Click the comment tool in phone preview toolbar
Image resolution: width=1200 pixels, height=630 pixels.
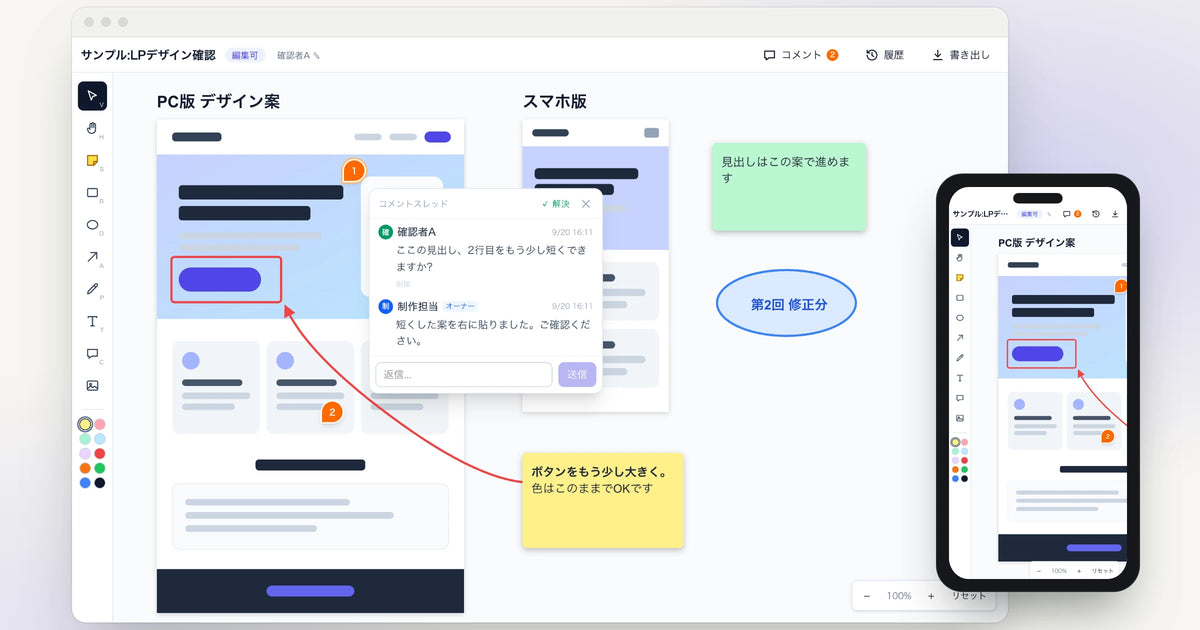click(x=960, y=398)
